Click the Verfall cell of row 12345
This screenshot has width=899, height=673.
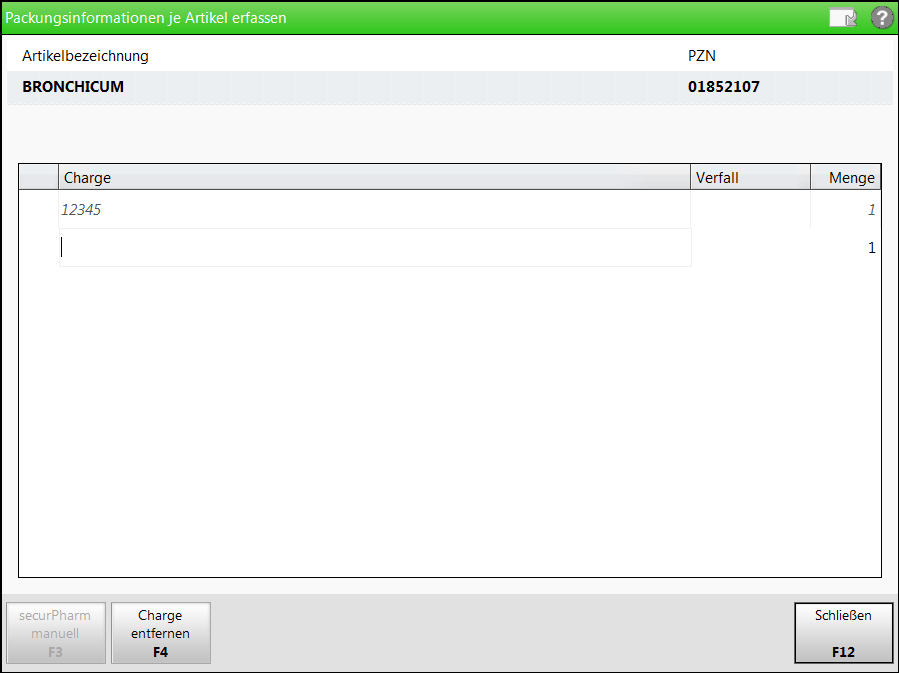[x=751, y=209]
